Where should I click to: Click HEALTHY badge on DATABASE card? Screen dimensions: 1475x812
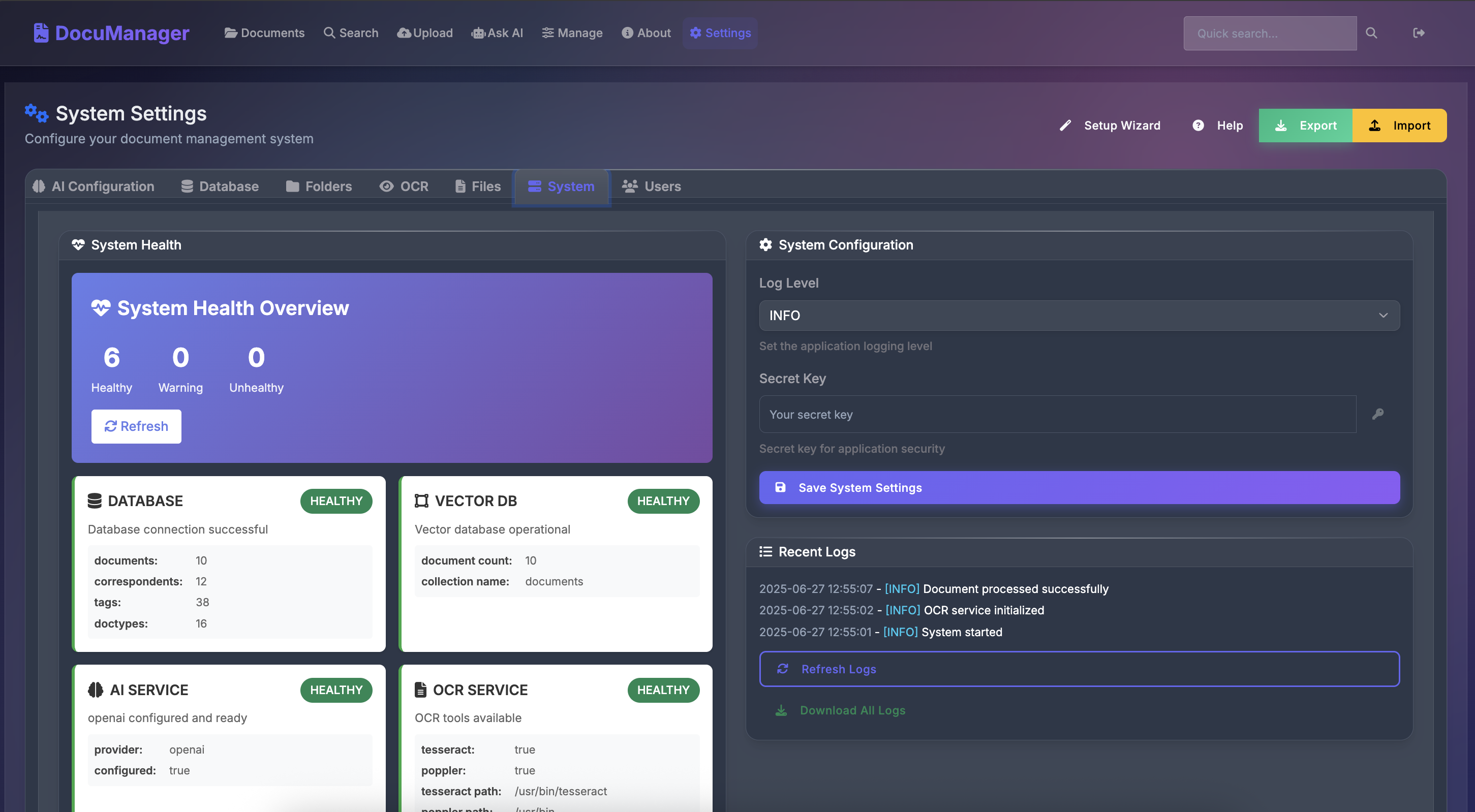[336, 501]
